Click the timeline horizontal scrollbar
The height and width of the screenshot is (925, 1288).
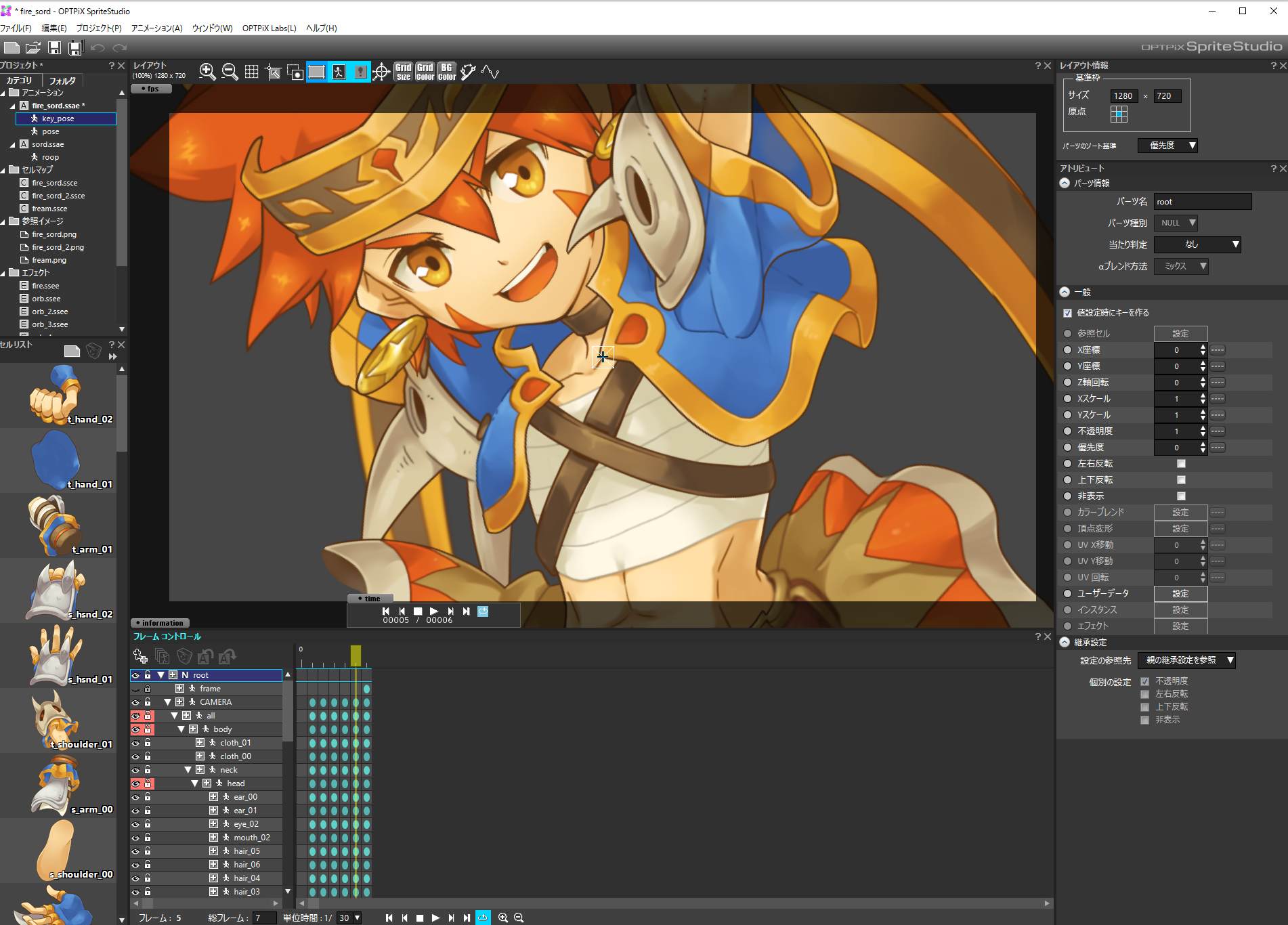coord(674,903)
